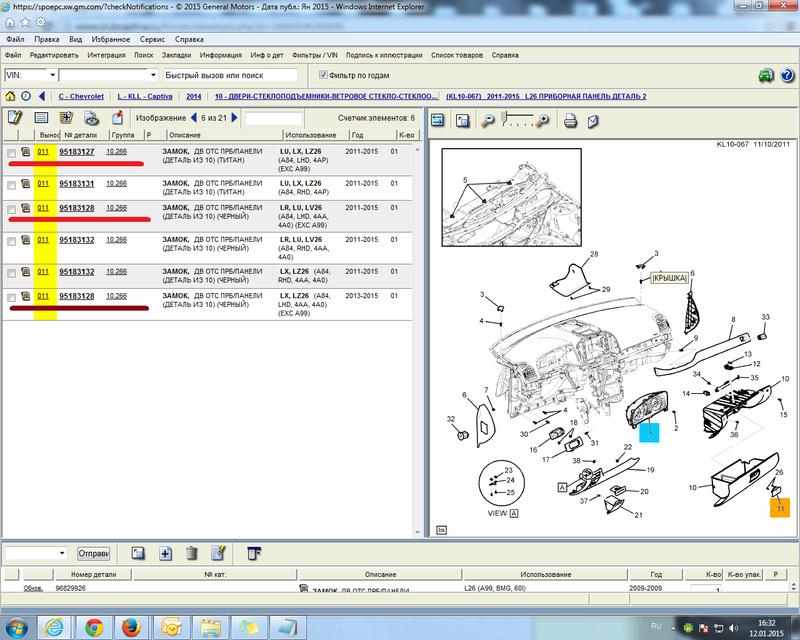Tick the 2013-2015 row checkbox for 95183128
The image size is (800, 640).
pos(11,298)
